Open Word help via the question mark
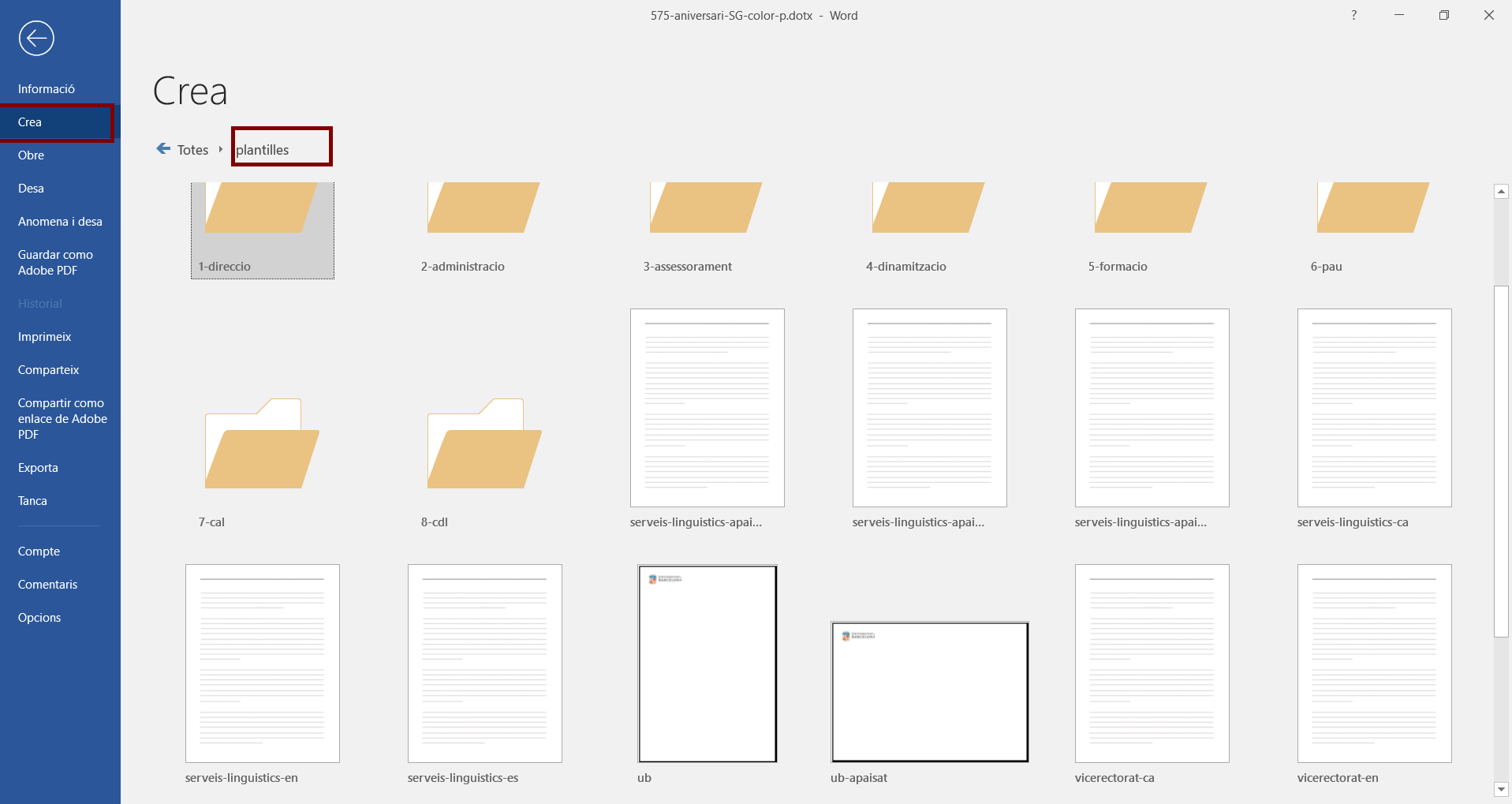Viewport: 1512px width, 804px height. pyautogui.click(x=1353, y=15)
